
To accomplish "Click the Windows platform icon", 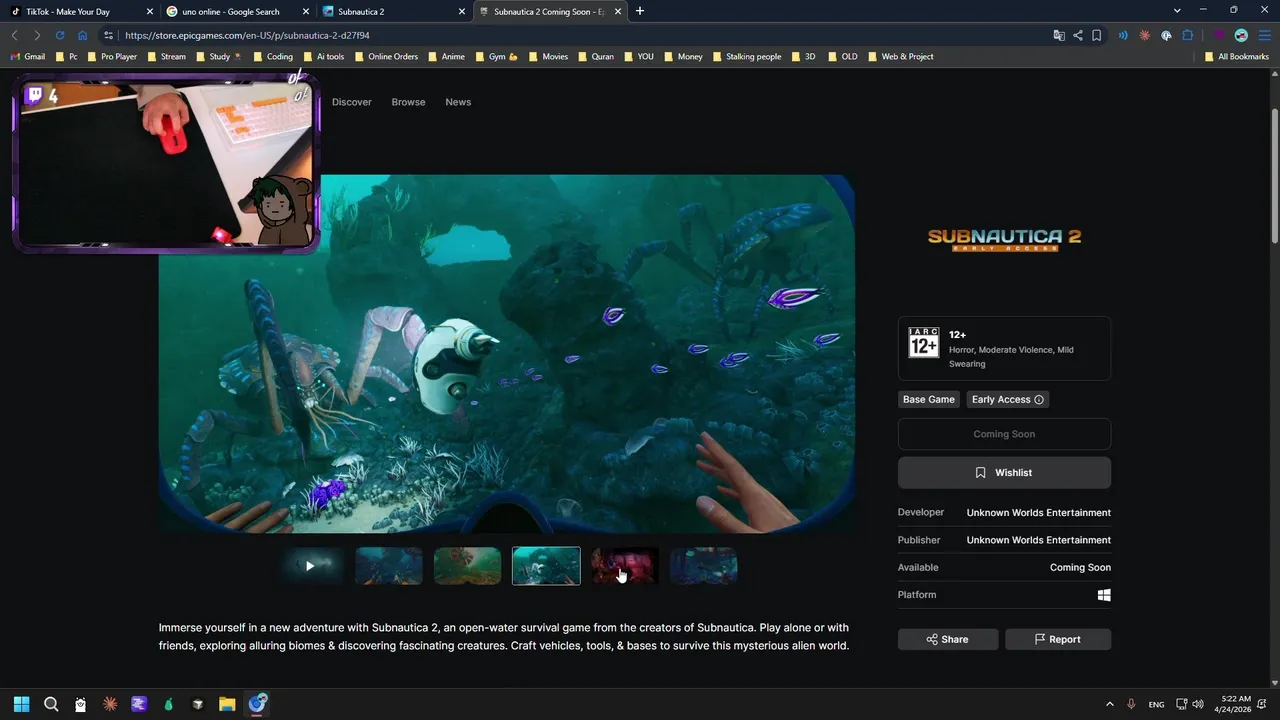I will [1104, 595].
